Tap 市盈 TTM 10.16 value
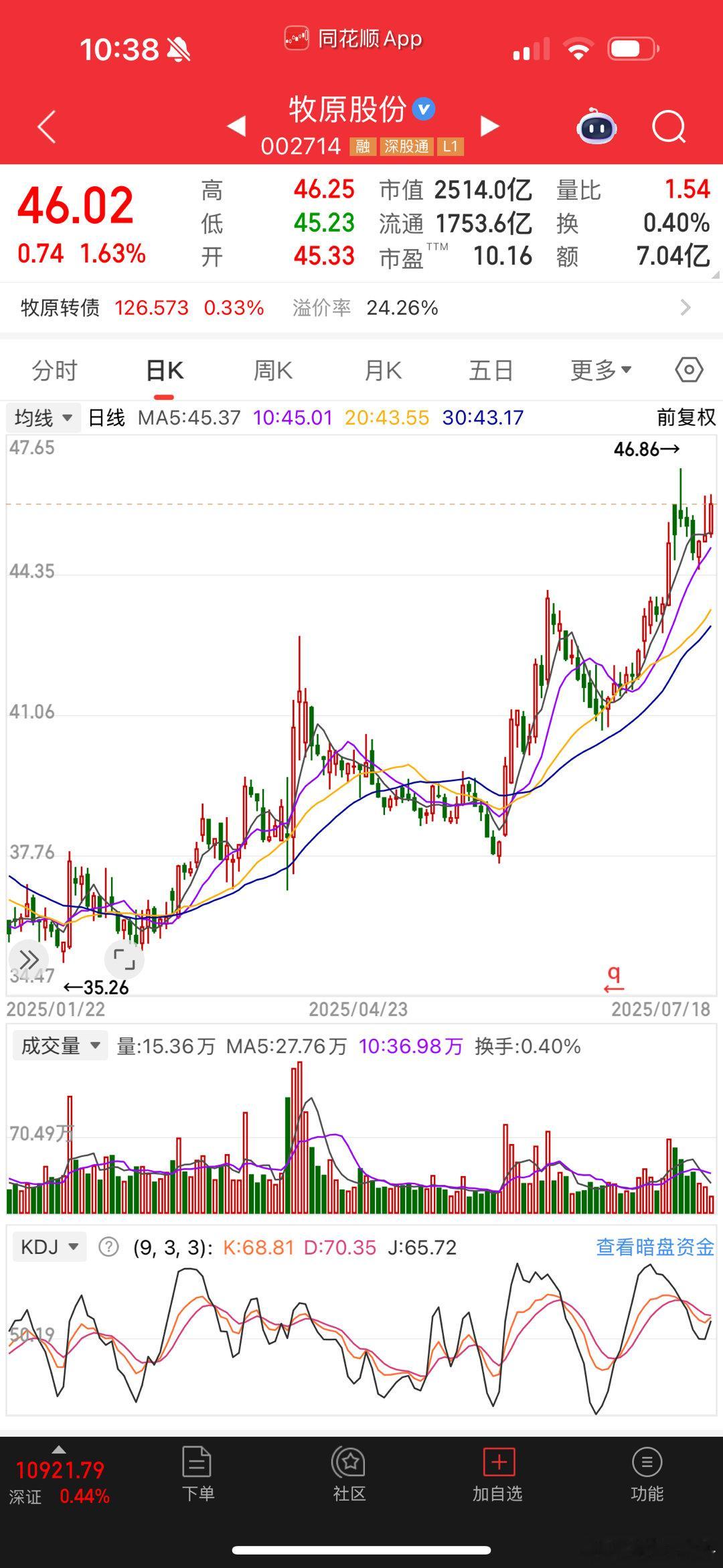723x1568 pixels. click(503, 256)
